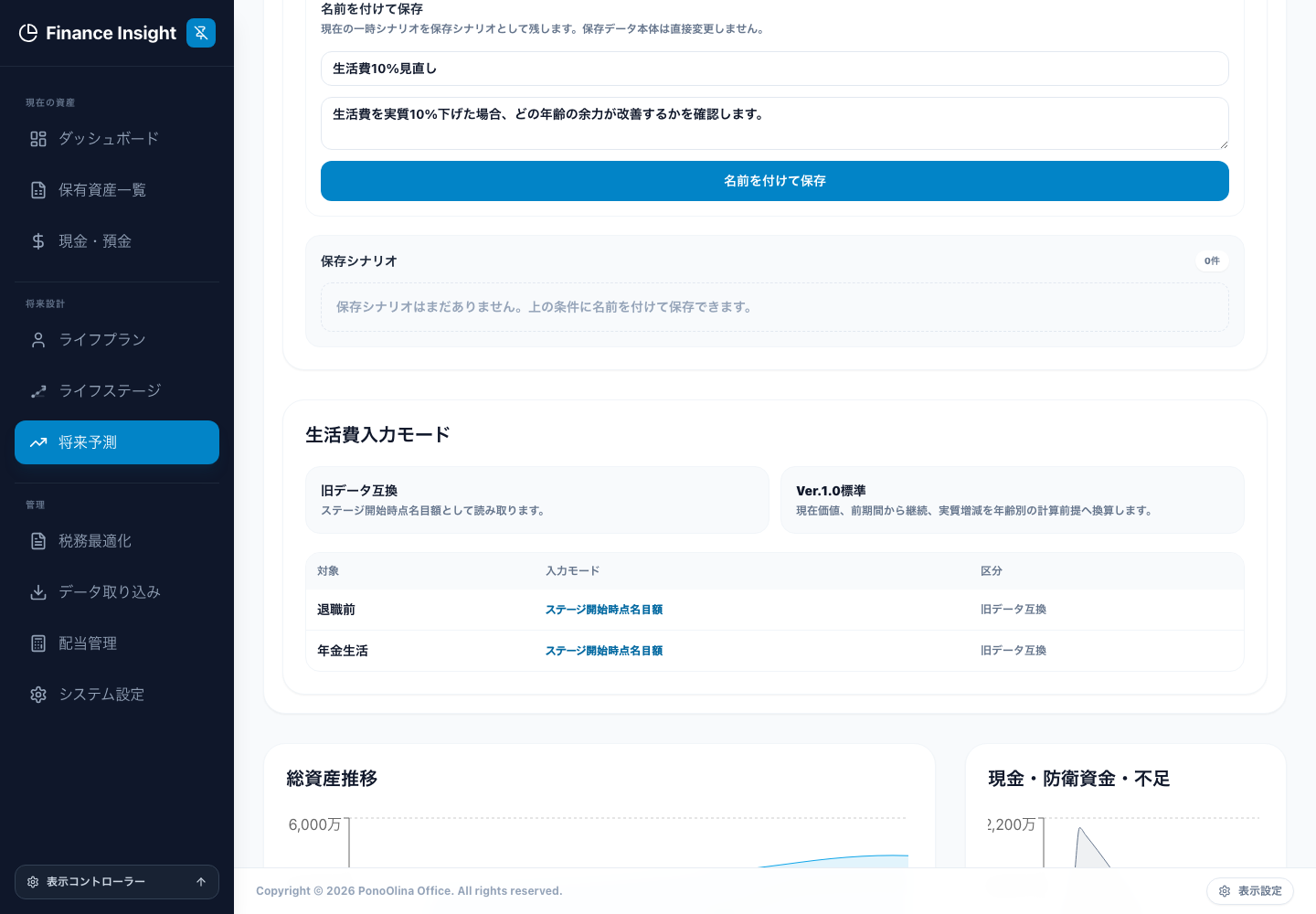Select the active 将来予測 menu item
Screen dimensions: 1316x914
tap(117, 442)
